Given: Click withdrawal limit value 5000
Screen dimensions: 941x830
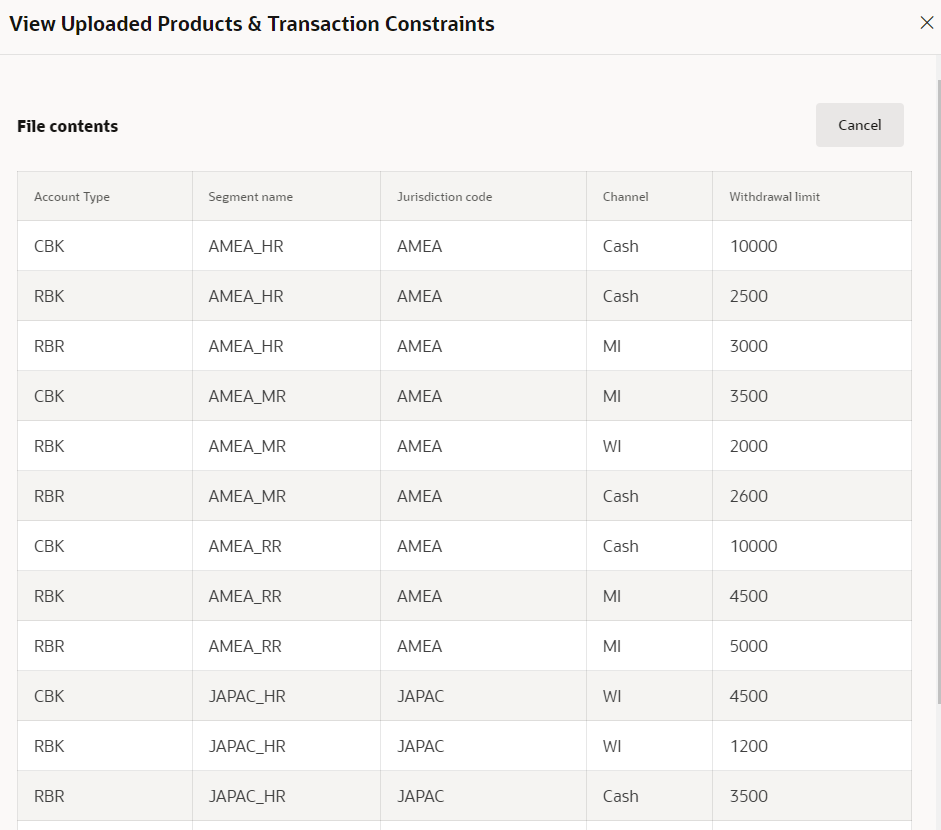Looking at the screenshot, I should (748, 646).
